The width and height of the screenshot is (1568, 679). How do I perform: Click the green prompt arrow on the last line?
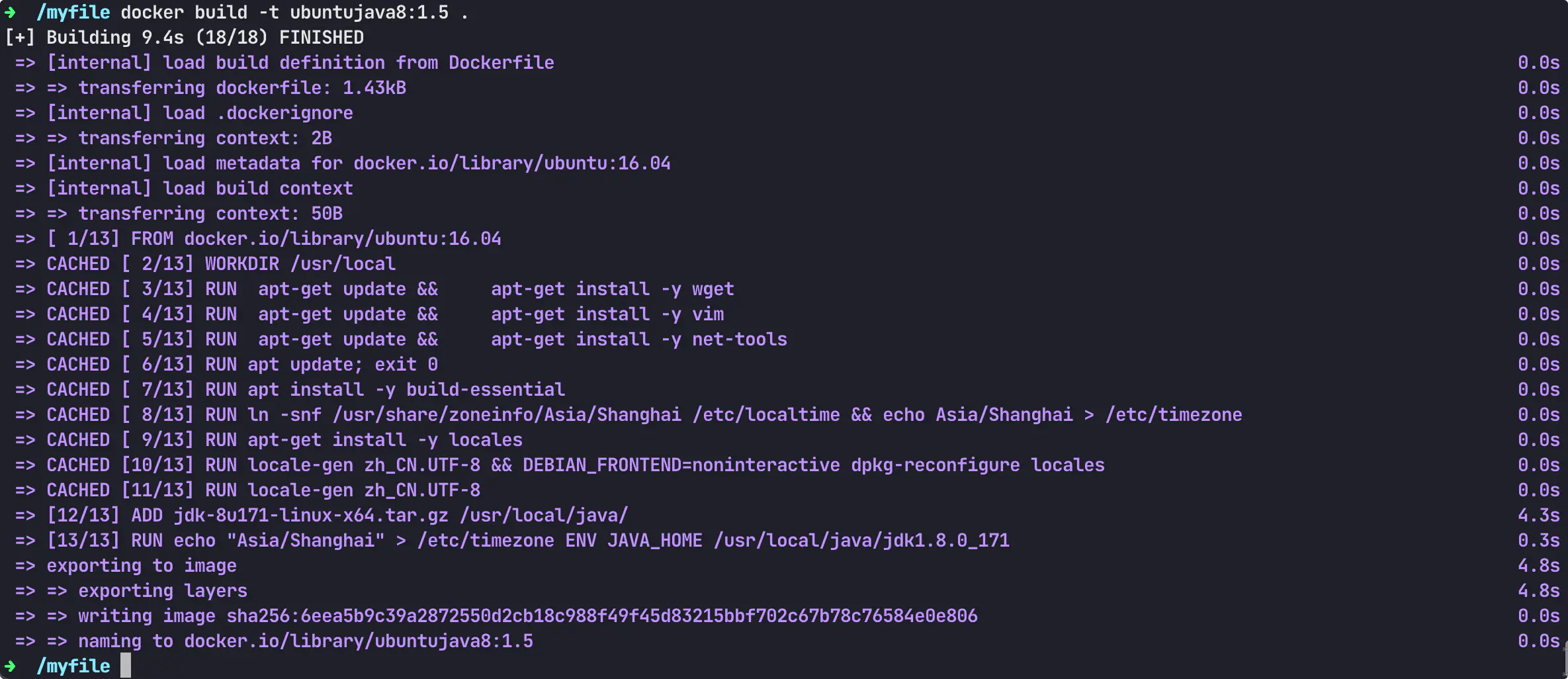pyautogui.click(x=10, y=666)
